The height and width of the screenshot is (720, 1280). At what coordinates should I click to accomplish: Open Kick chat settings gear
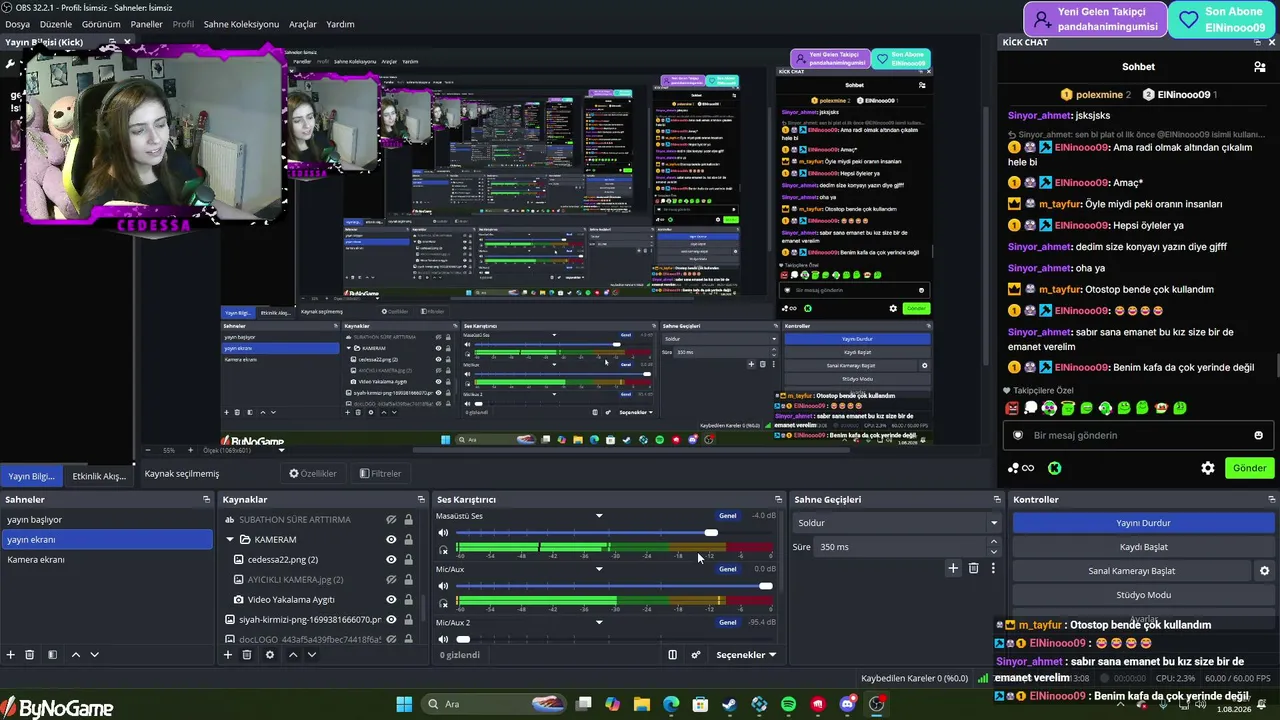pyautogui.click(x=1208, y=468)
